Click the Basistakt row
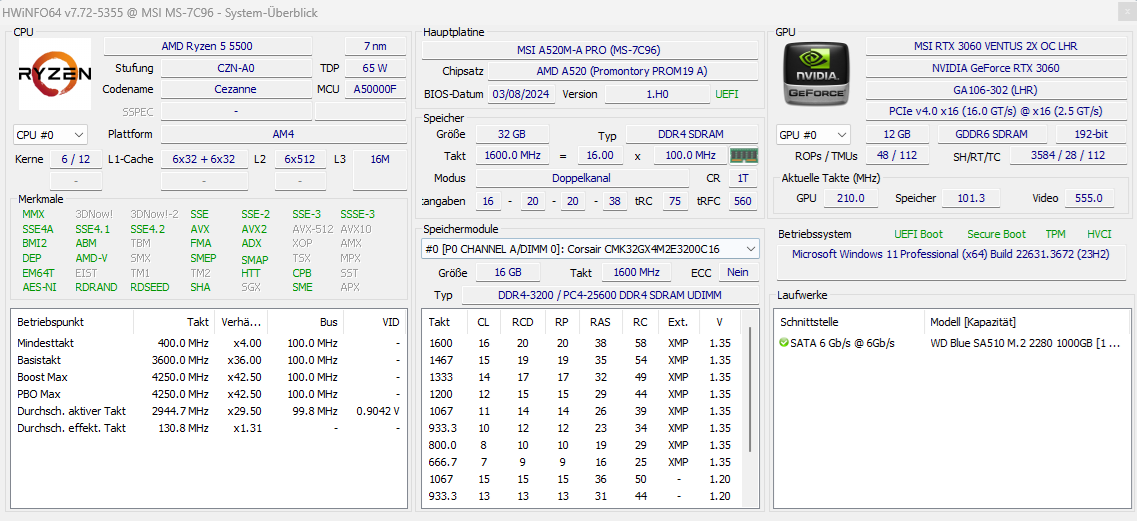1137x521 pixels. coord(209,360)
